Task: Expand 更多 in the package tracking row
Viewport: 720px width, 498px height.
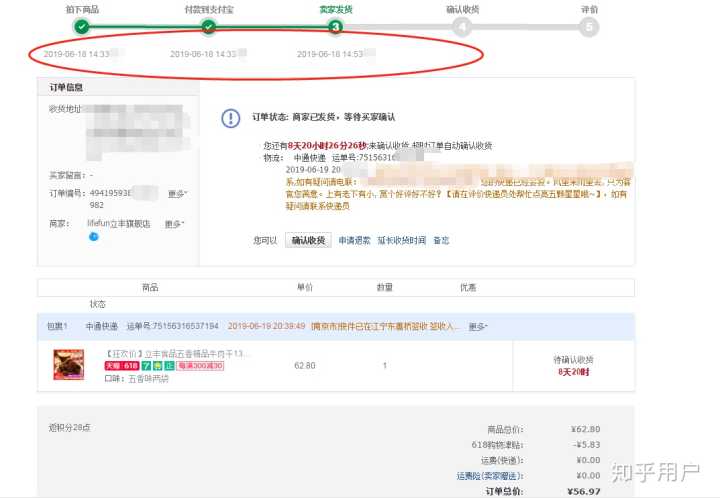Action: pos(478,326)
